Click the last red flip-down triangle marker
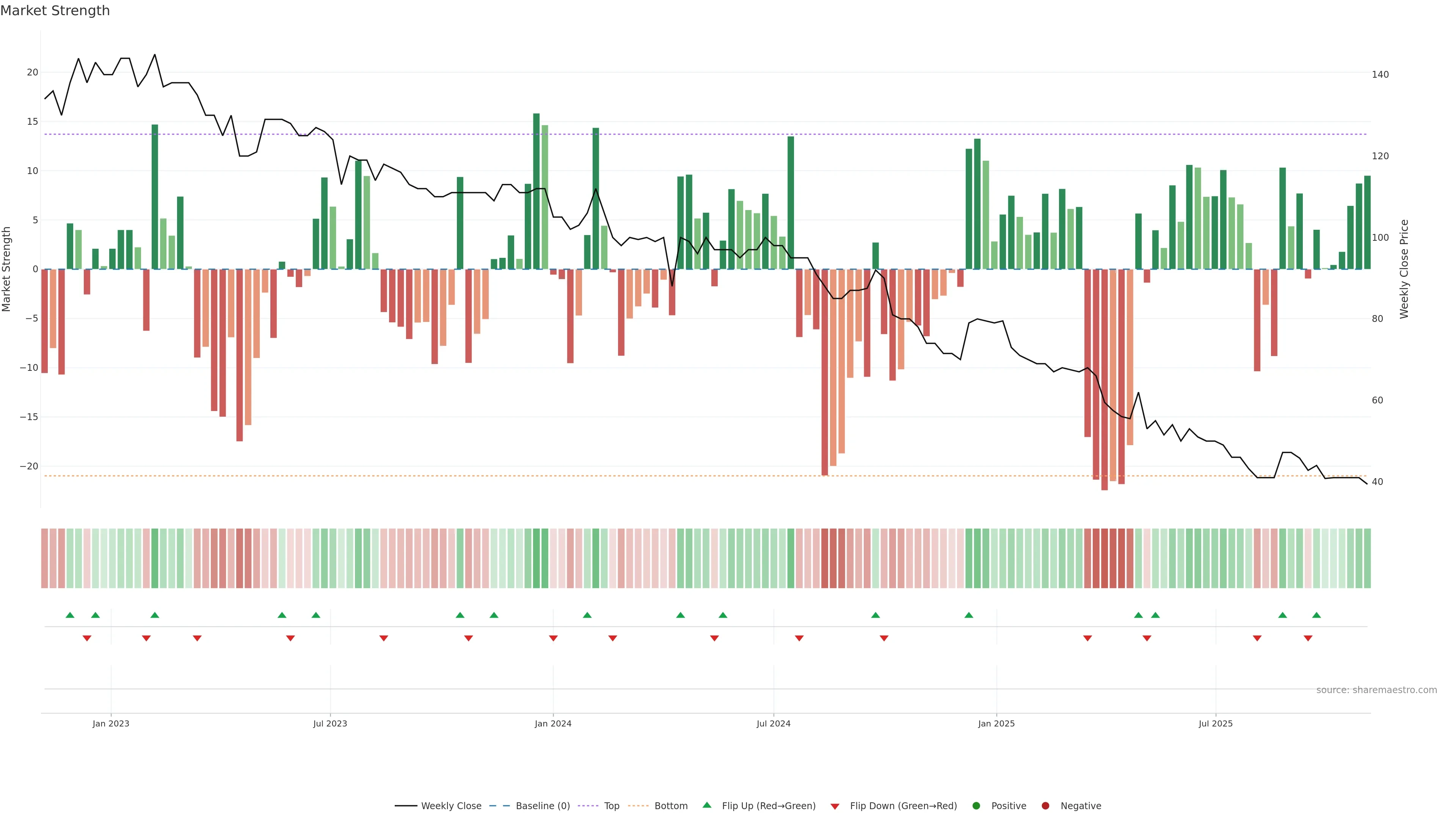Screen dimensions: 1456x819 1308,638
